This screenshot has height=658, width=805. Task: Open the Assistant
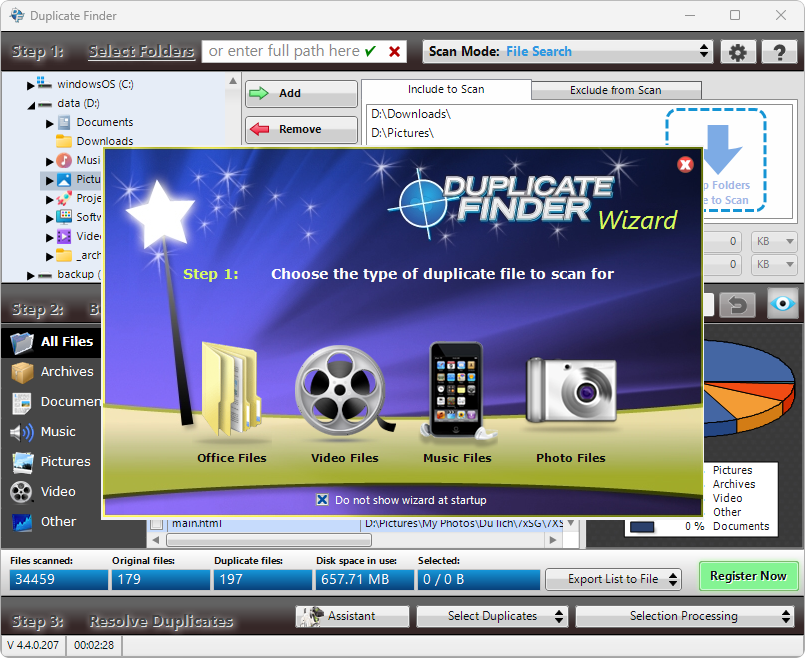(x=352, y=616)
